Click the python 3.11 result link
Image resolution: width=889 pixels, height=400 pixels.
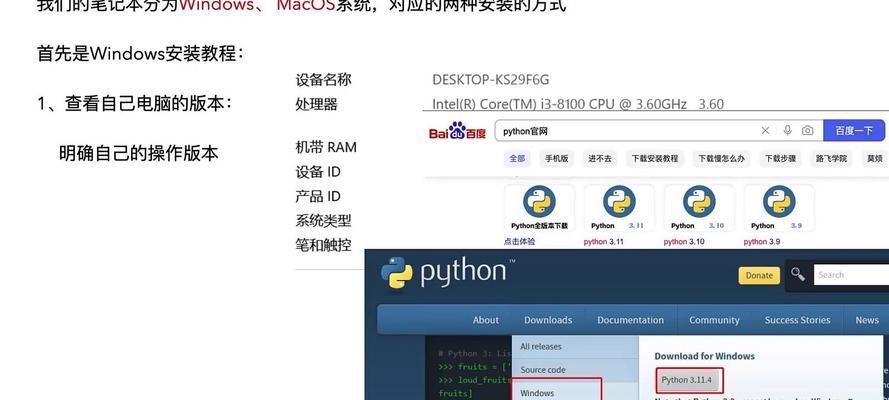[x=603, y=241]
